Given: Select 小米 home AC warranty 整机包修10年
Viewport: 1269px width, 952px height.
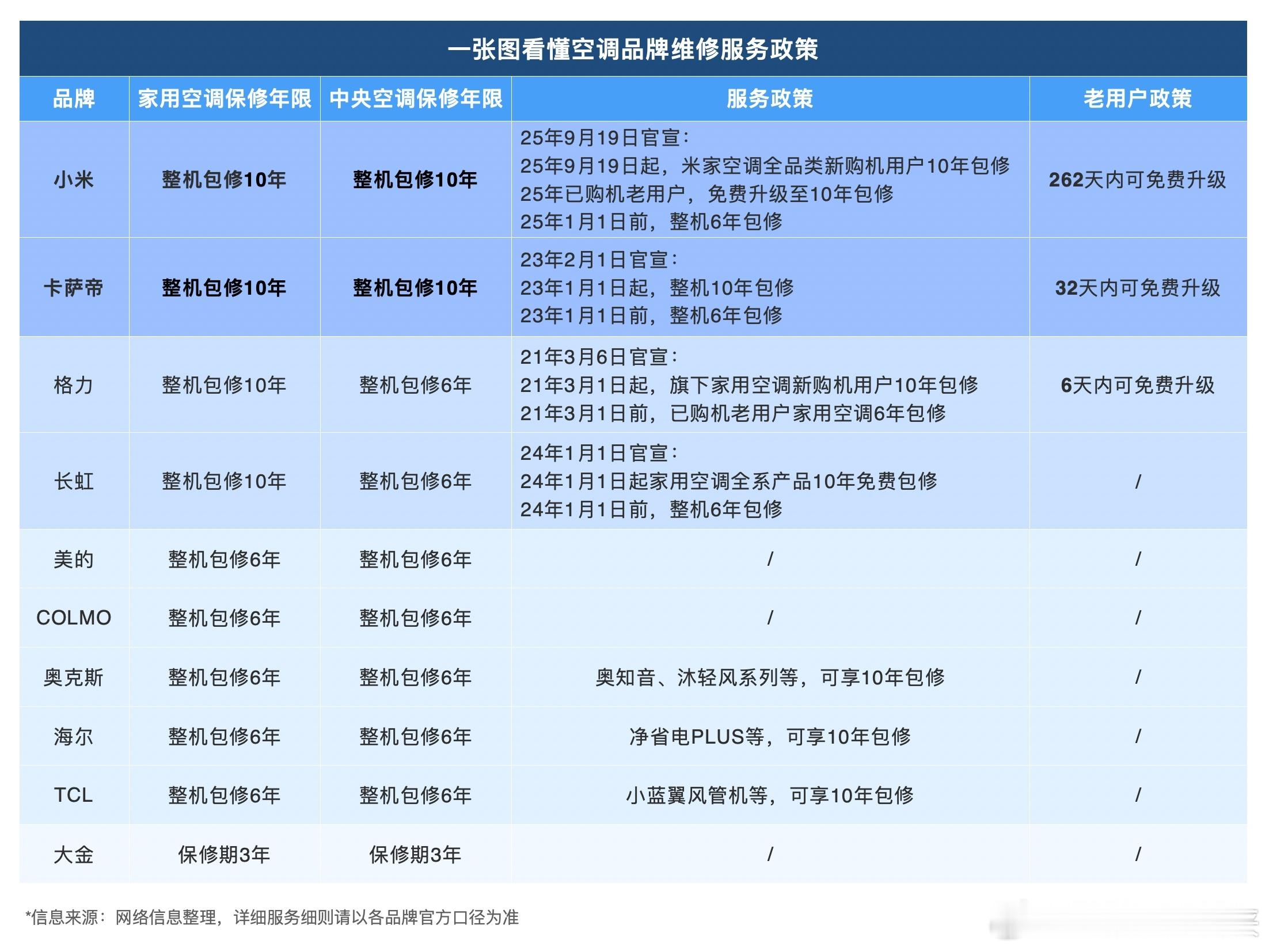Looking at the screenshot, I should point(224,180).
